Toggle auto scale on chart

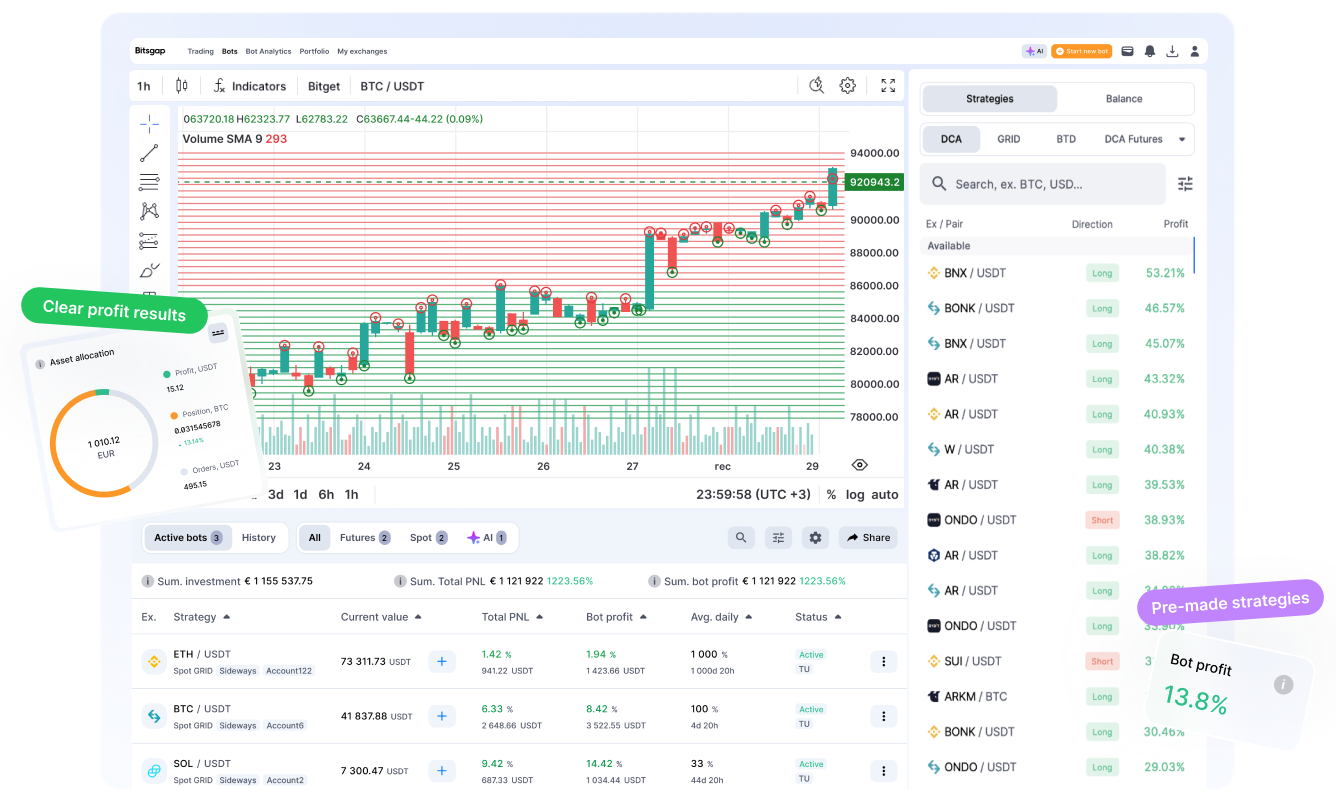884,494
